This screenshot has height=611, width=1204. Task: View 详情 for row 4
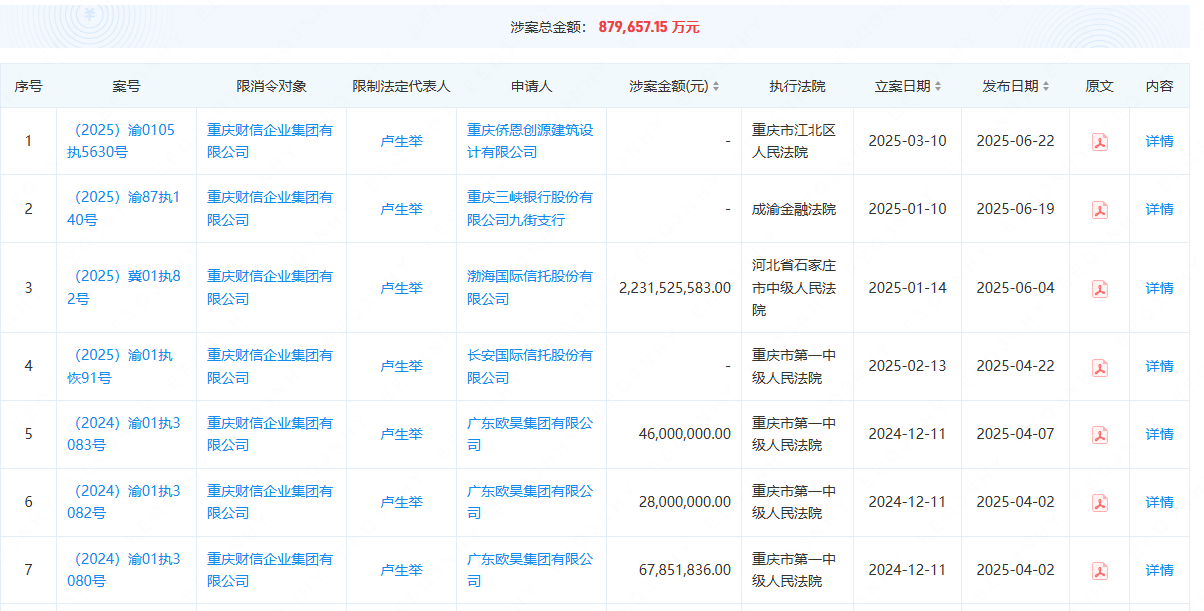pos(1160,366)
